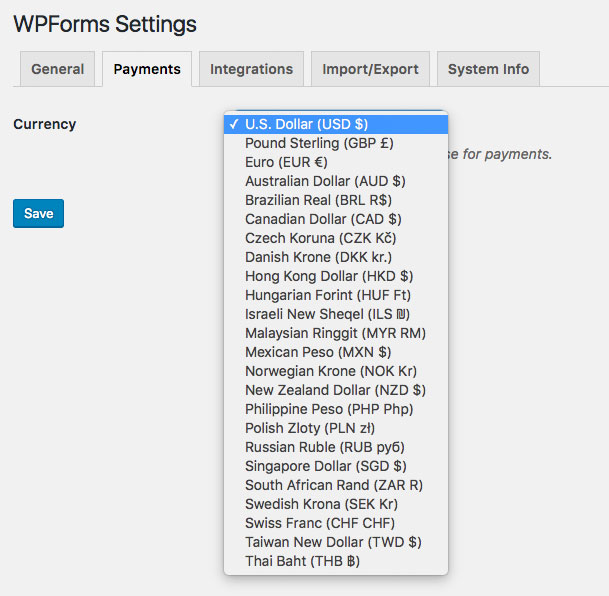Choose Taiwan New Dollar (TWD $)
The width and height of the screenshot is (609, 596).
pyautogui.click(x=336, y=543)
